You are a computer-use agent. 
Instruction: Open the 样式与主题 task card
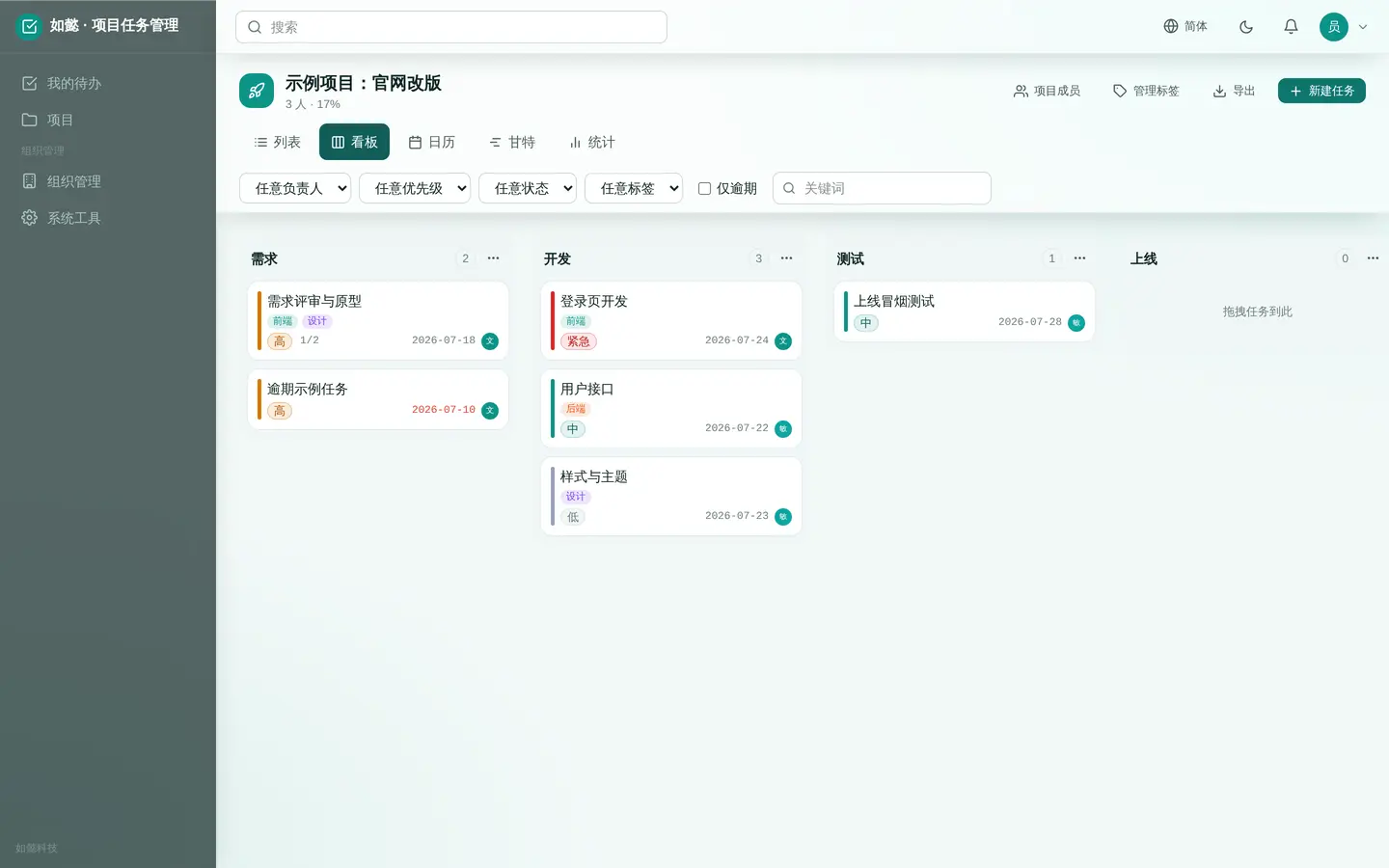671,497
